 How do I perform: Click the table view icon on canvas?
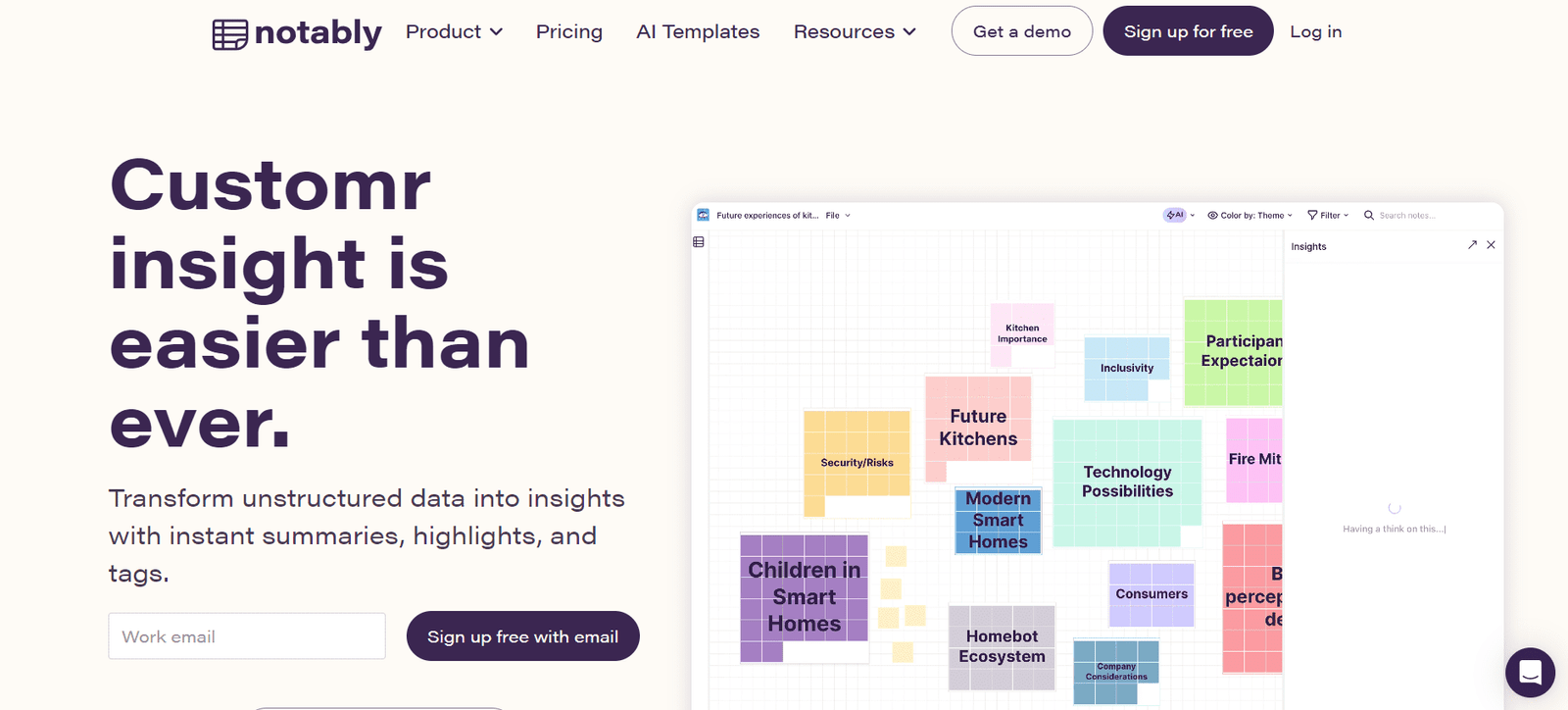[x=699, y=242]
